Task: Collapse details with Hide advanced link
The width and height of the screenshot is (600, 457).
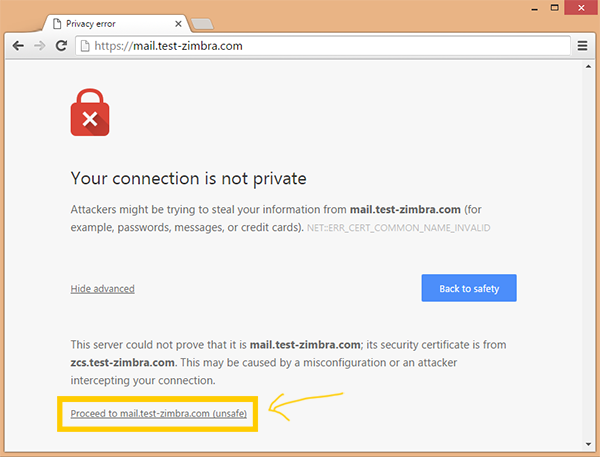Action: 103,289
